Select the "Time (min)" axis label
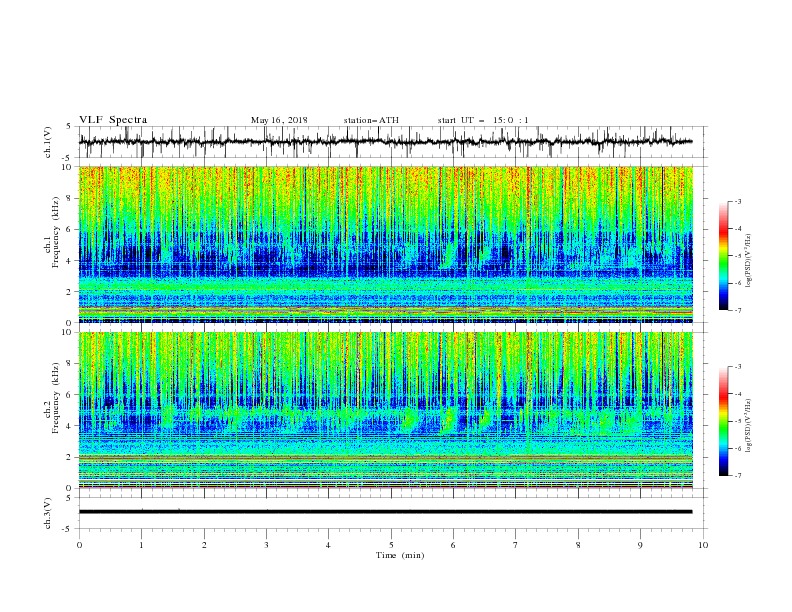This screenshot has height=612, width=792. [x=400, y=555]
